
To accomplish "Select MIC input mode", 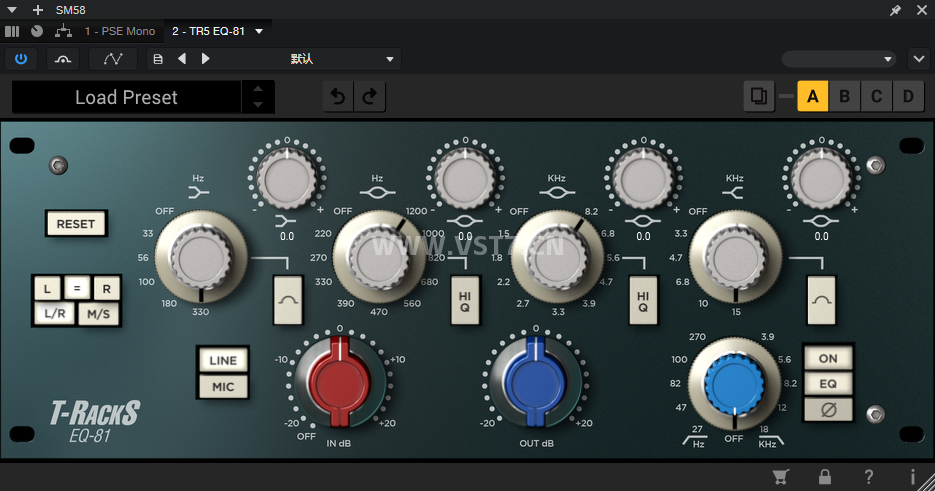I will 223,387.
